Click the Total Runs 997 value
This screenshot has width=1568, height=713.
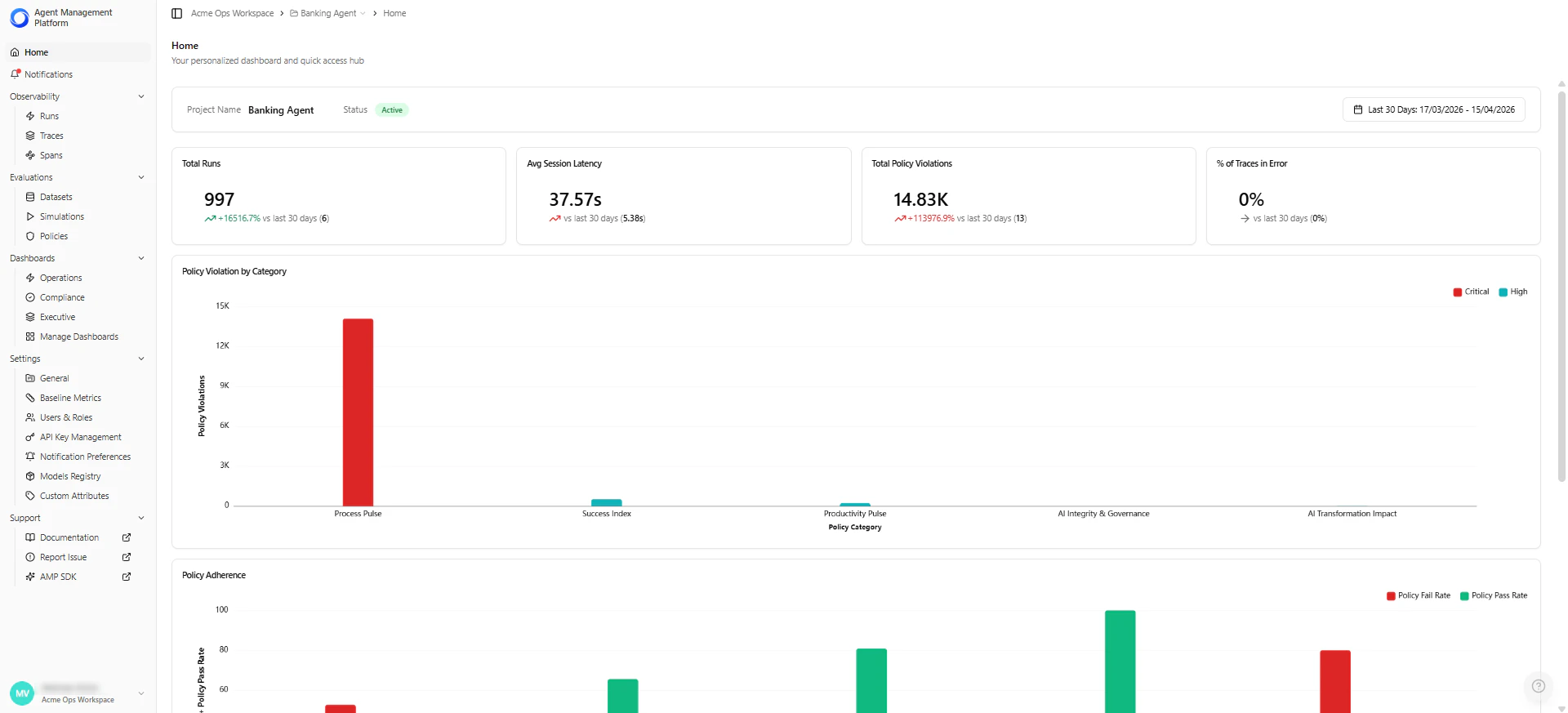click(219, 199)
